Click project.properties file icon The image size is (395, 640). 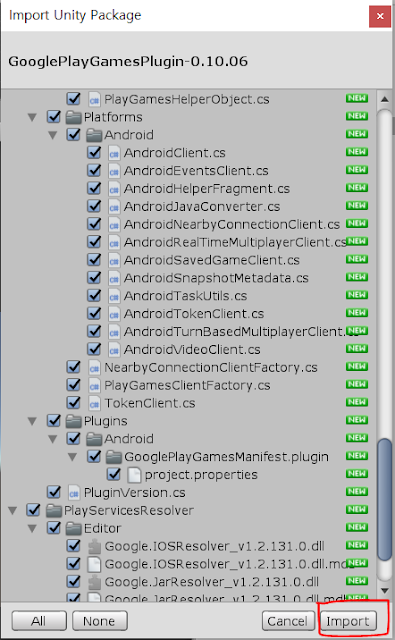point(134,475)
